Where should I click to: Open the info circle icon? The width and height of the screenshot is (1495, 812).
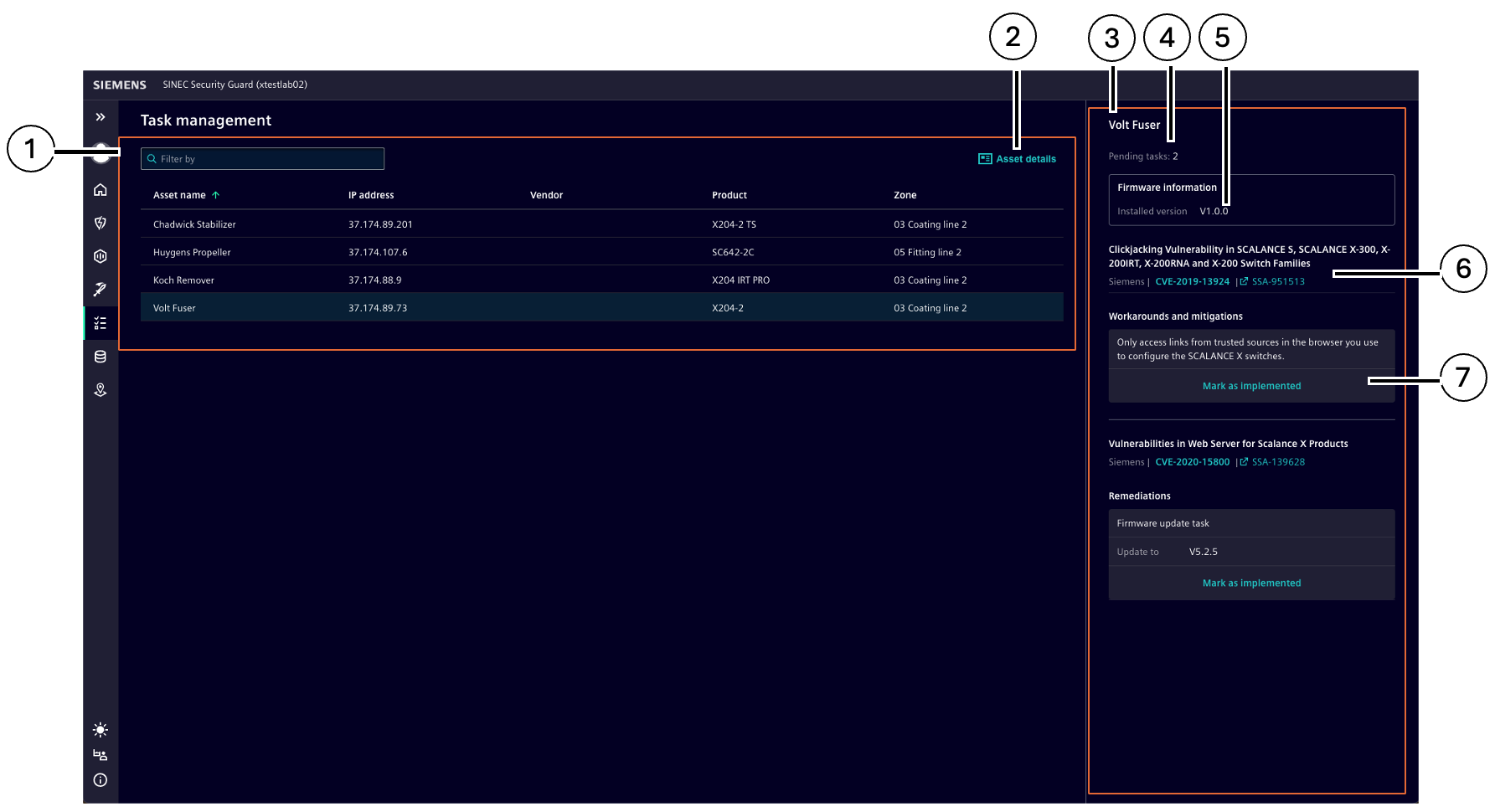[x=101, y=780]
